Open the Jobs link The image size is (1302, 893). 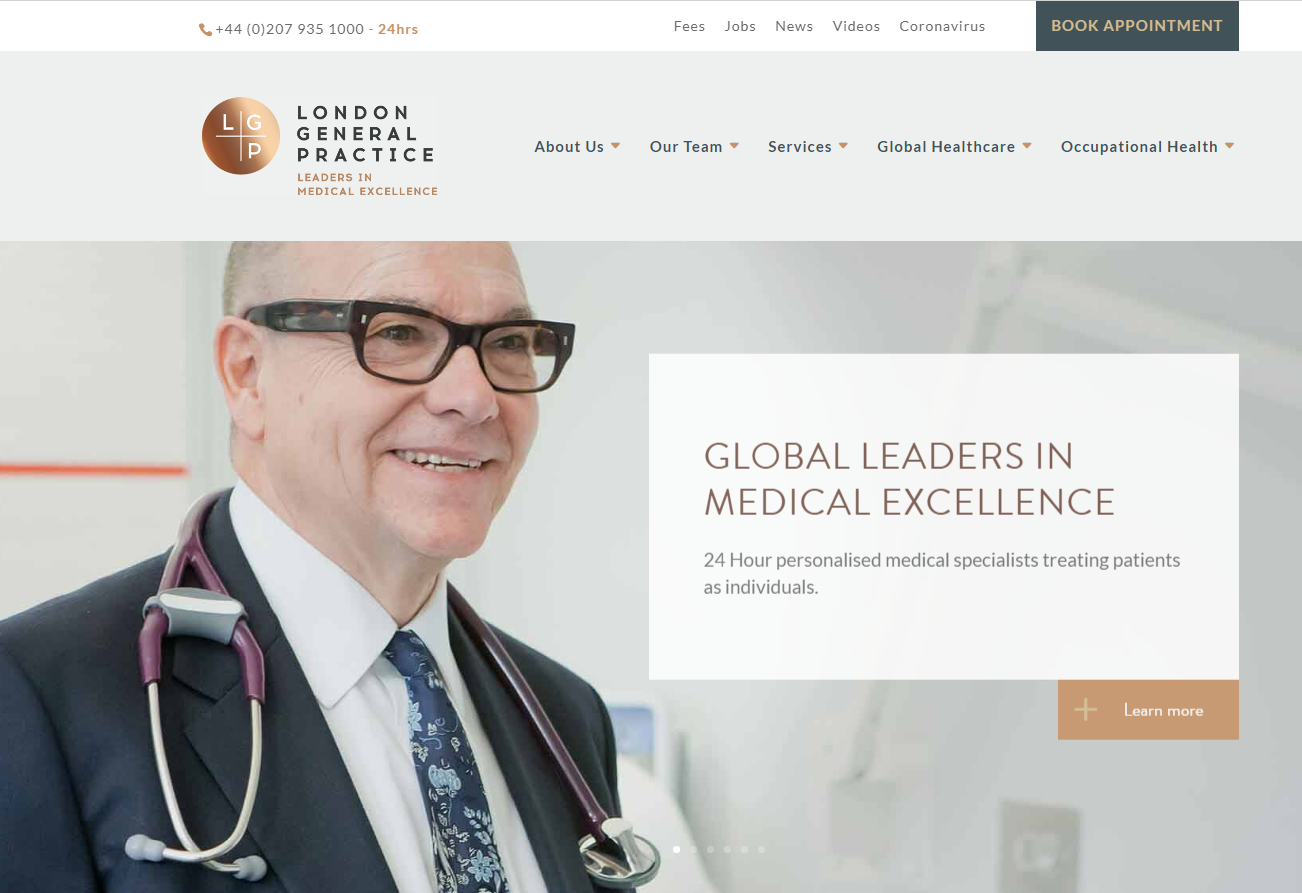tap(740, 27)
